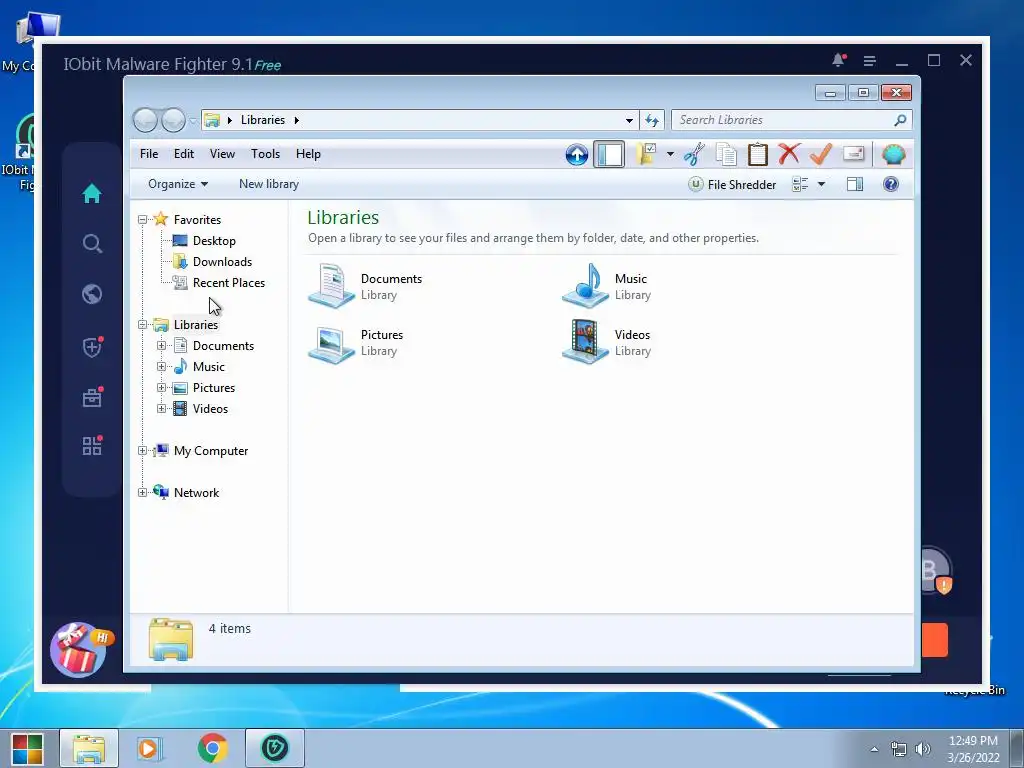Select Network in navigation tree
1024x768 pixels.
point(196,493)
